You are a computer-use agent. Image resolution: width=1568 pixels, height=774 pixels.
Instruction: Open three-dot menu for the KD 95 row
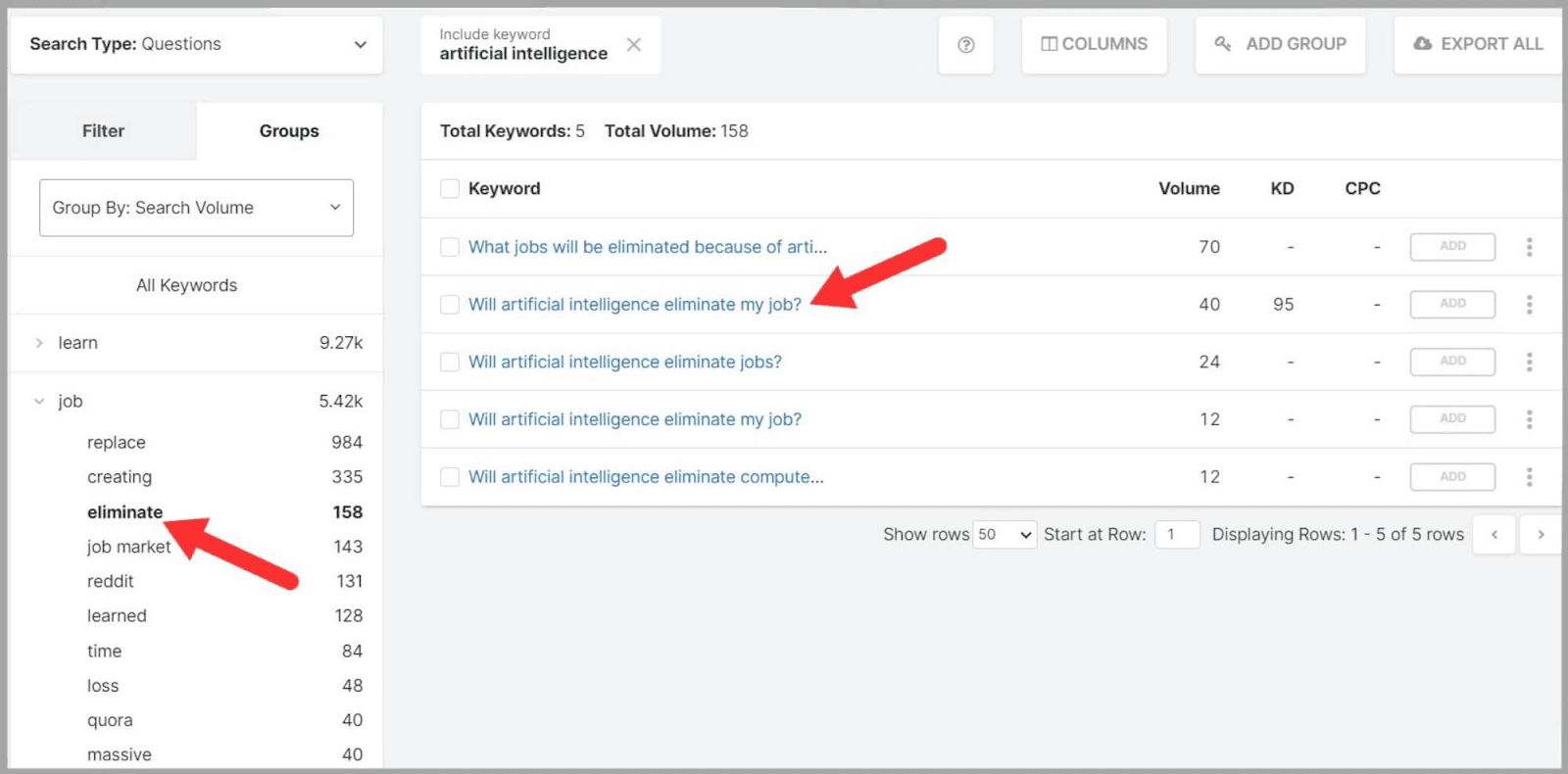click(x=1529, y=305)
